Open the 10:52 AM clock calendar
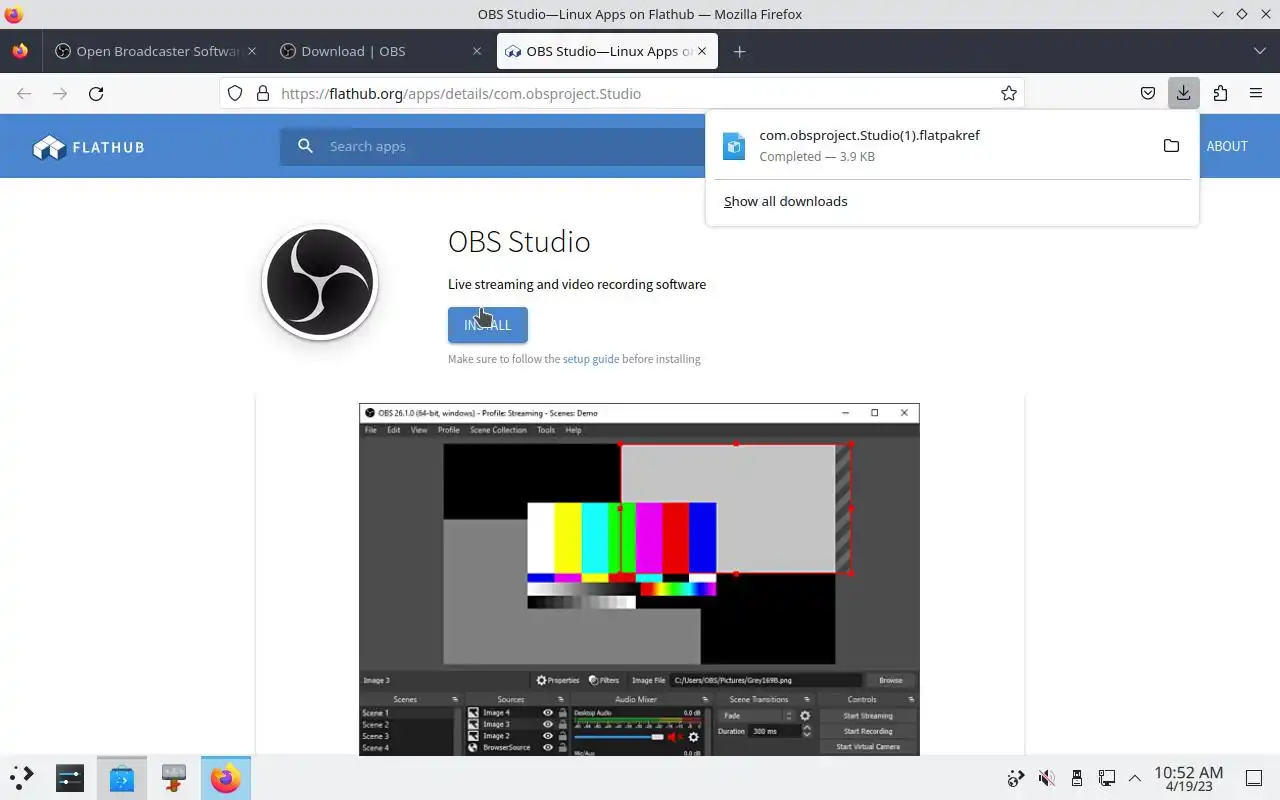This screenshot has width=1280, height=800. pyautogui.click(x=1188, y=778)
